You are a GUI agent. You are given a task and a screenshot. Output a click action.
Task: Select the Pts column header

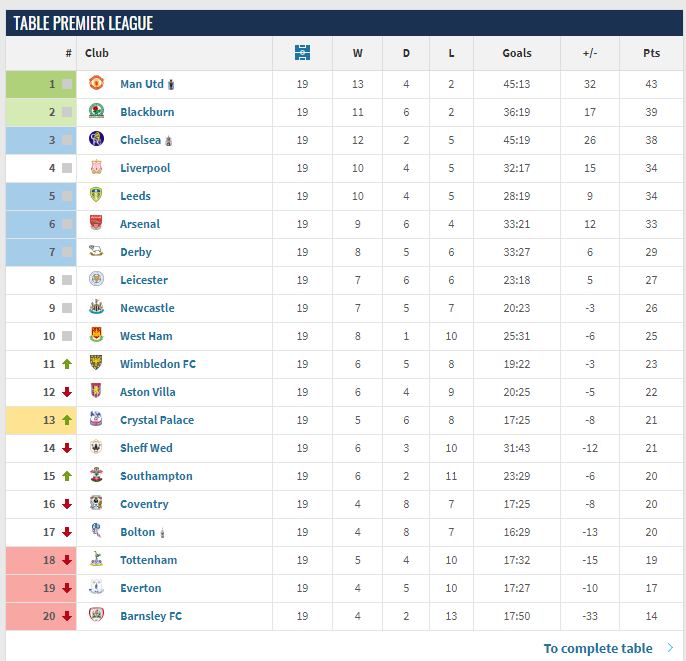[651, 53]
